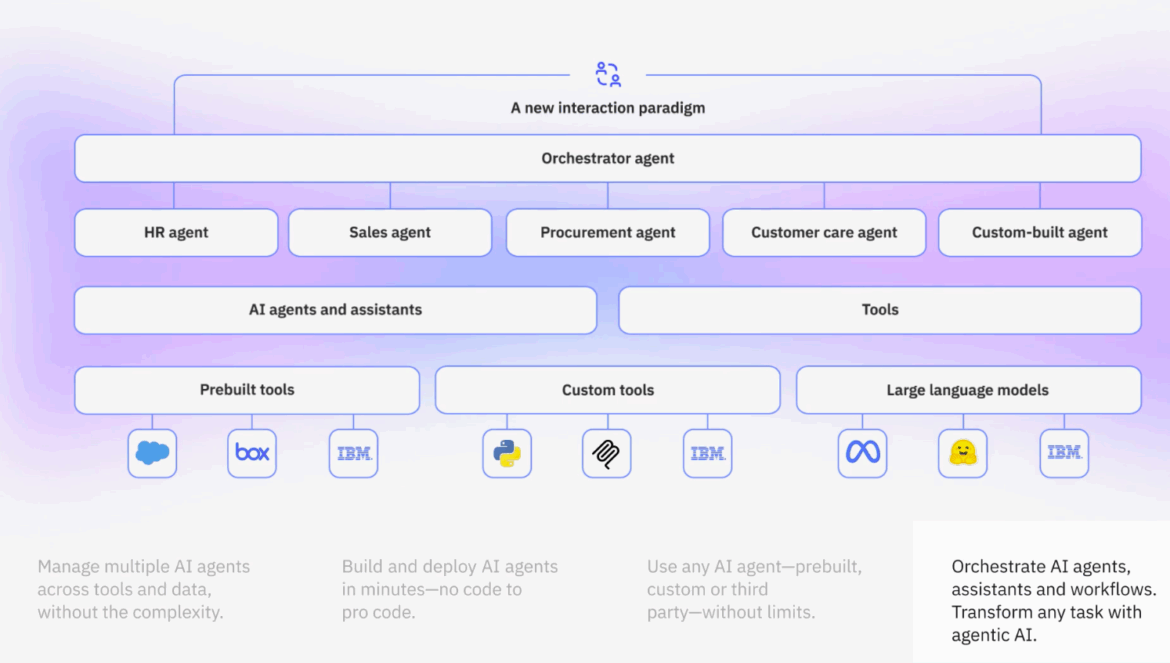
Task: Click the black swirl icon under Custom tools
Action: [607, 453]
